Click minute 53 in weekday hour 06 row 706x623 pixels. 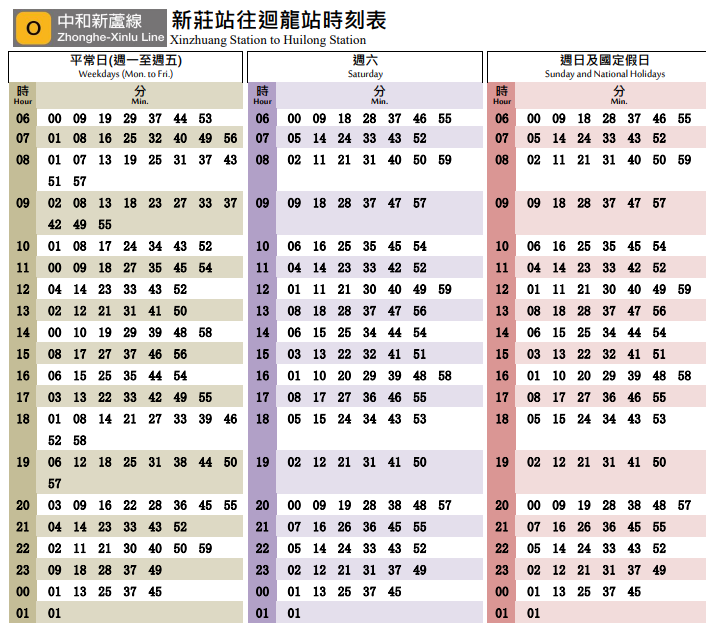205,118
